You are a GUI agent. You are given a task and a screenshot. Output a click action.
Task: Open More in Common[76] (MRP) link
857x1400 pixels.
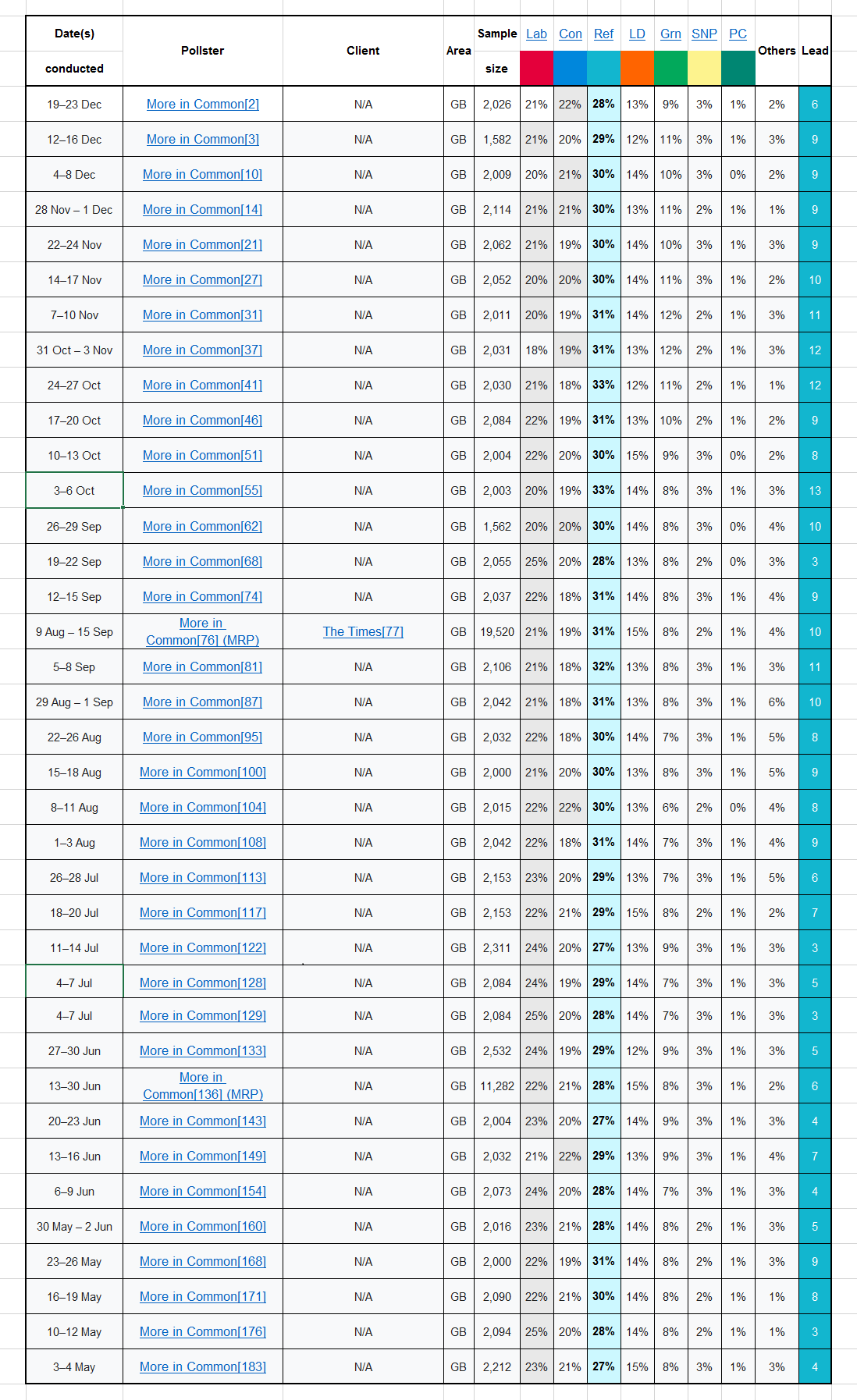pos(203,631)
